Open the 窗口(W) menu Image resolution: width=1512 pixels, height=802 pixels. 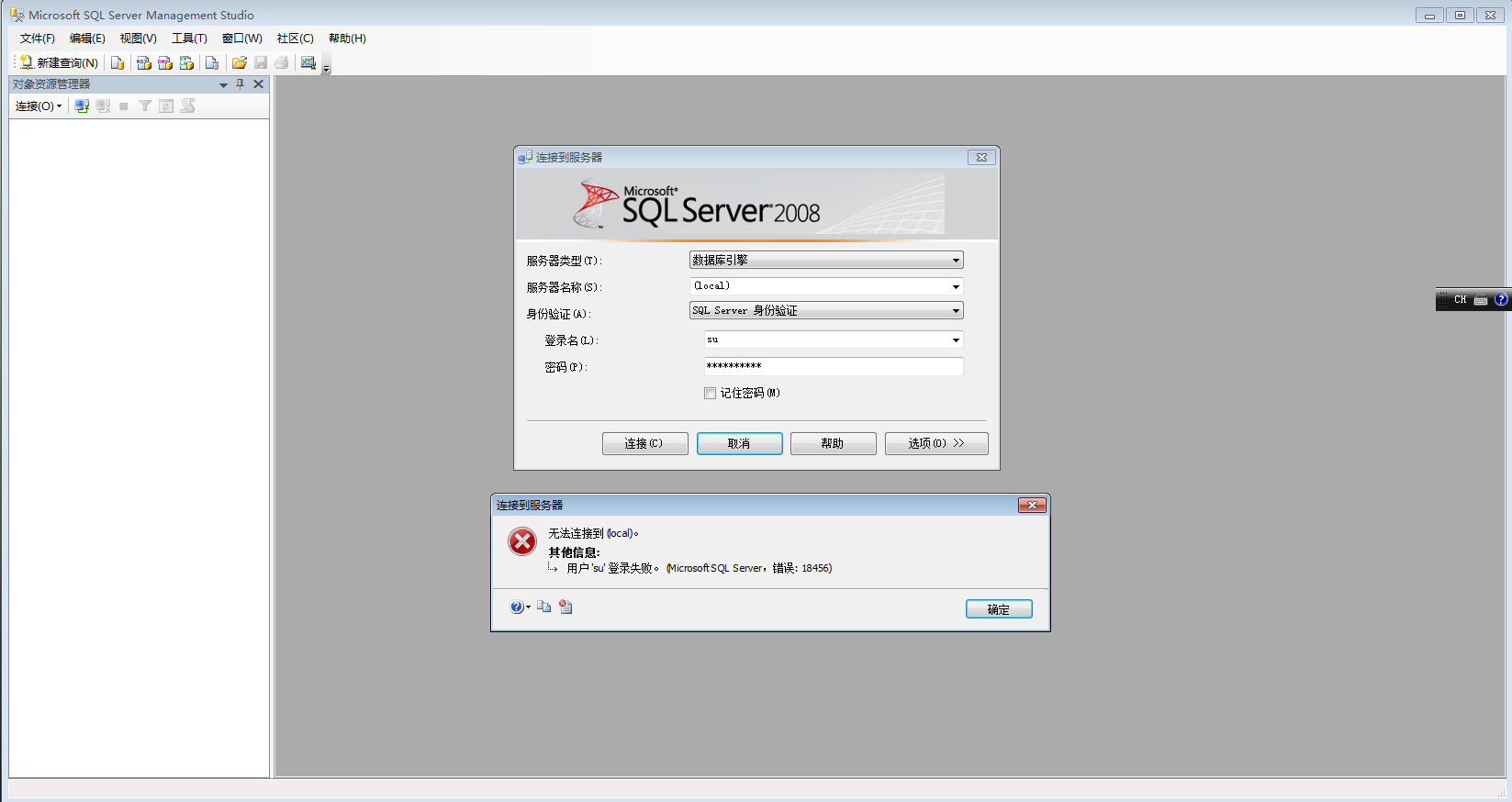(x=242, y=39)
